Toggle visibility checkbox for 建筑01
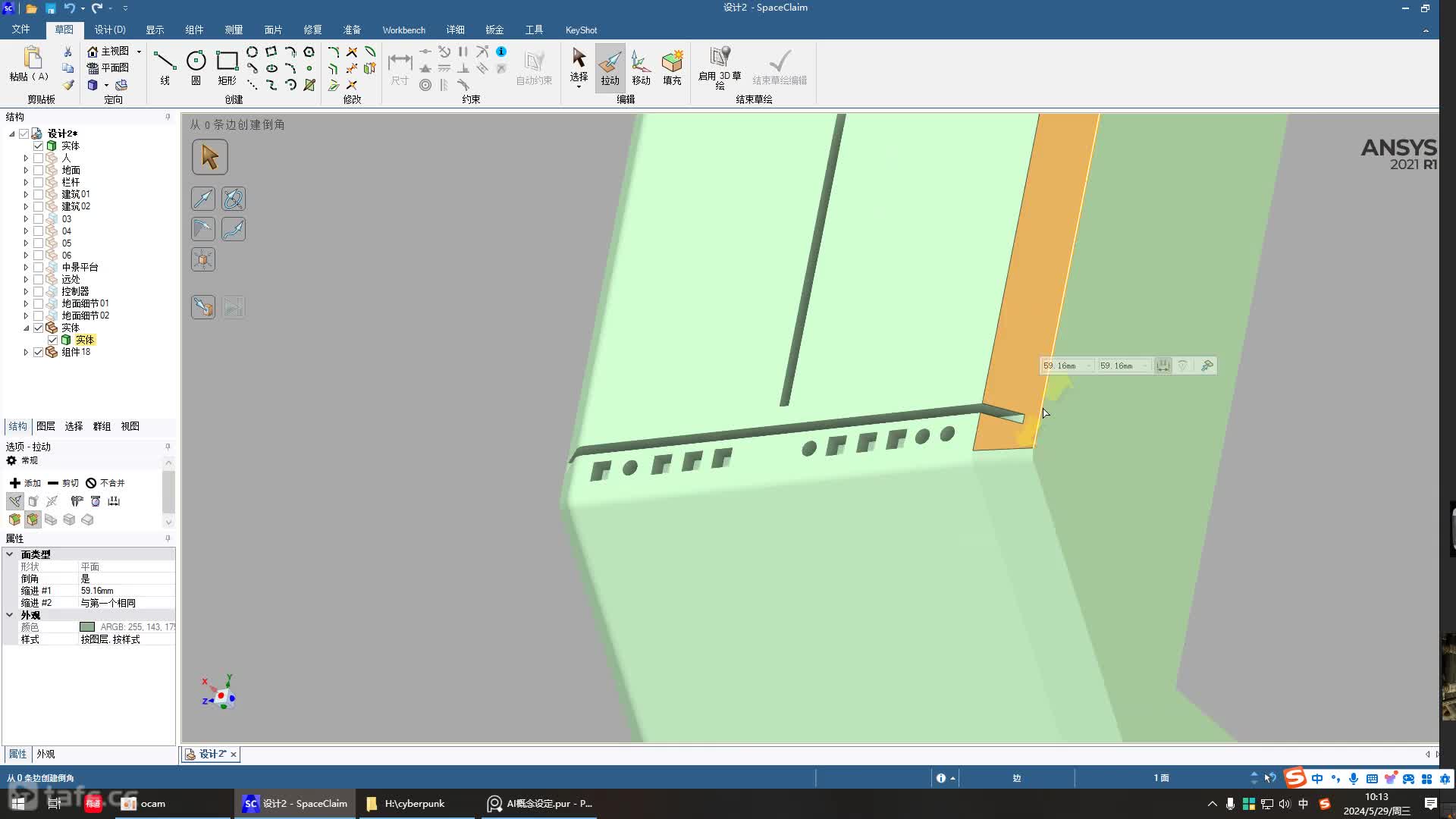This screenshot has height=819, width=1456. tap(38, 194)
